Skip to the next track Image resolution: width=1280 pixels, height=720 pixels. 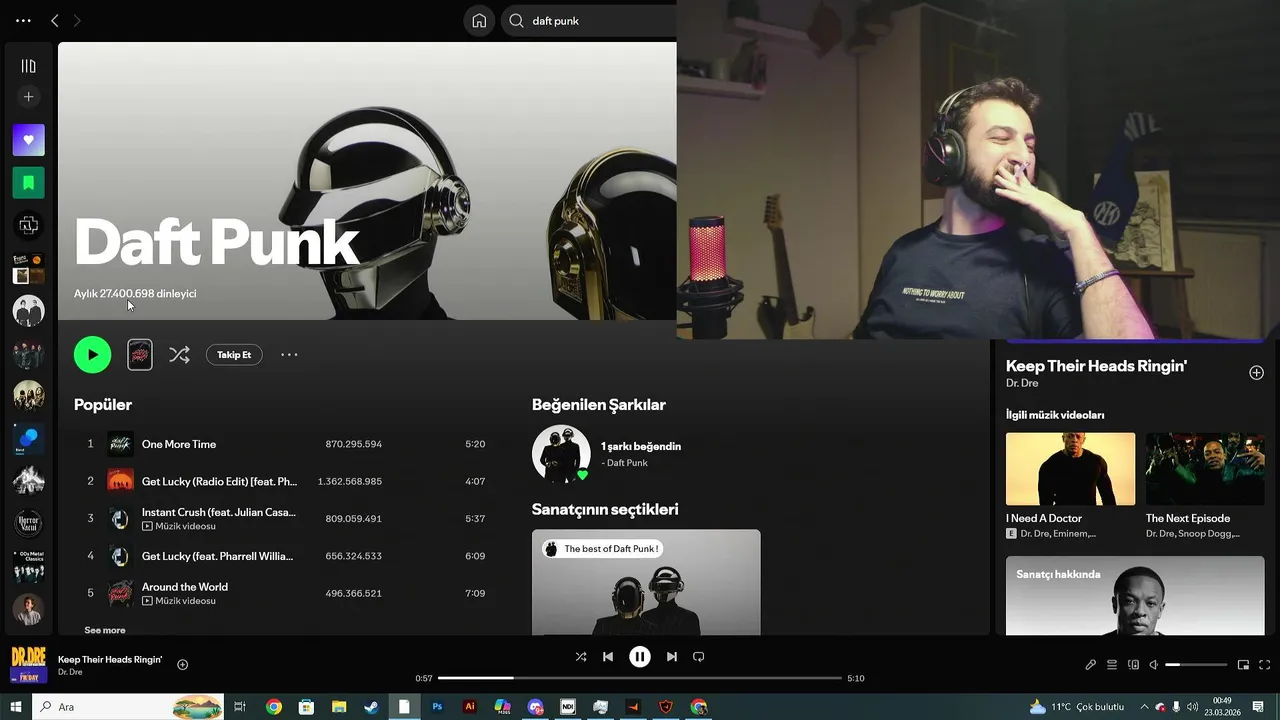(672, 657)
